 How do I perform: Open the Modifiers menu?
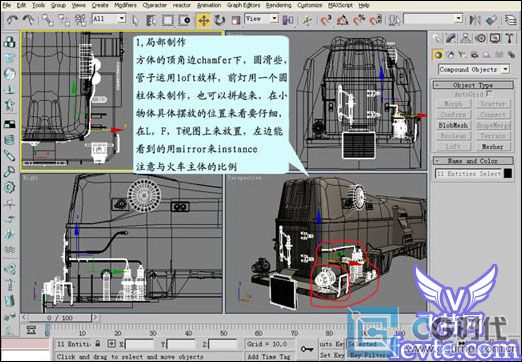tap(125, 5)
